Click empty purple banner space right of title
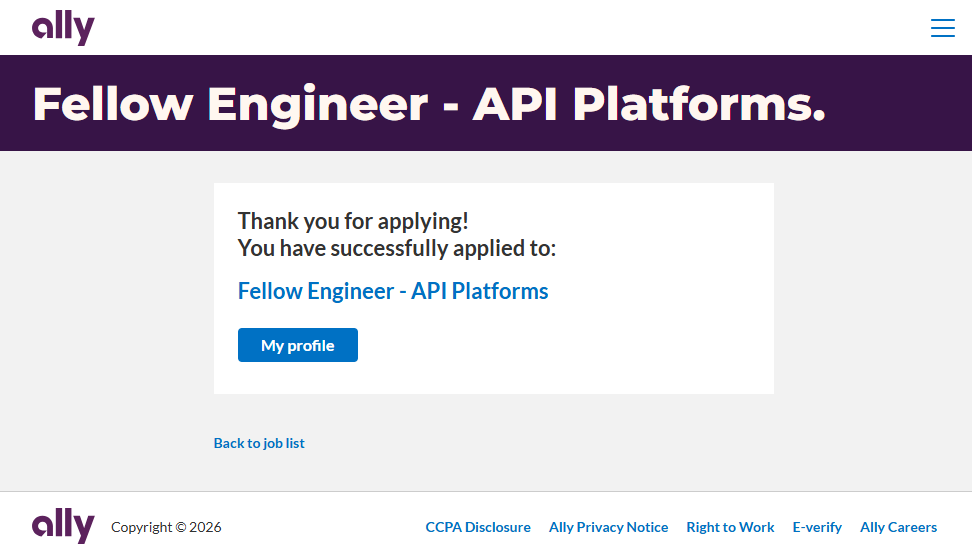 pos(900,104)
